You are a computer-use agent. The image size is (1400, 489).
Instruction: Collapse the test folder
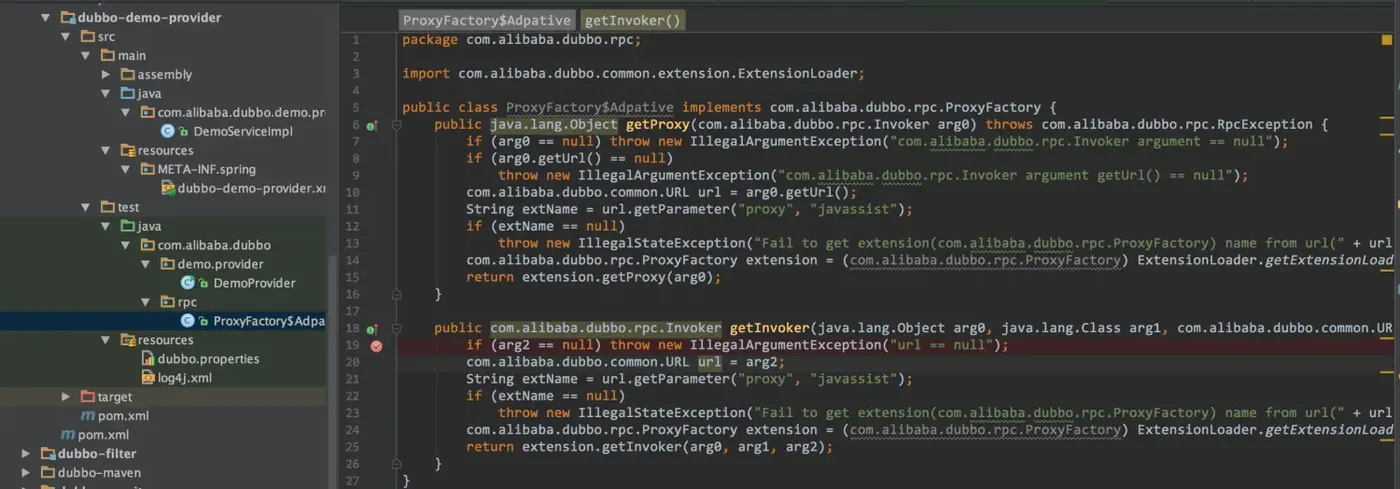(x=86, y=208)
